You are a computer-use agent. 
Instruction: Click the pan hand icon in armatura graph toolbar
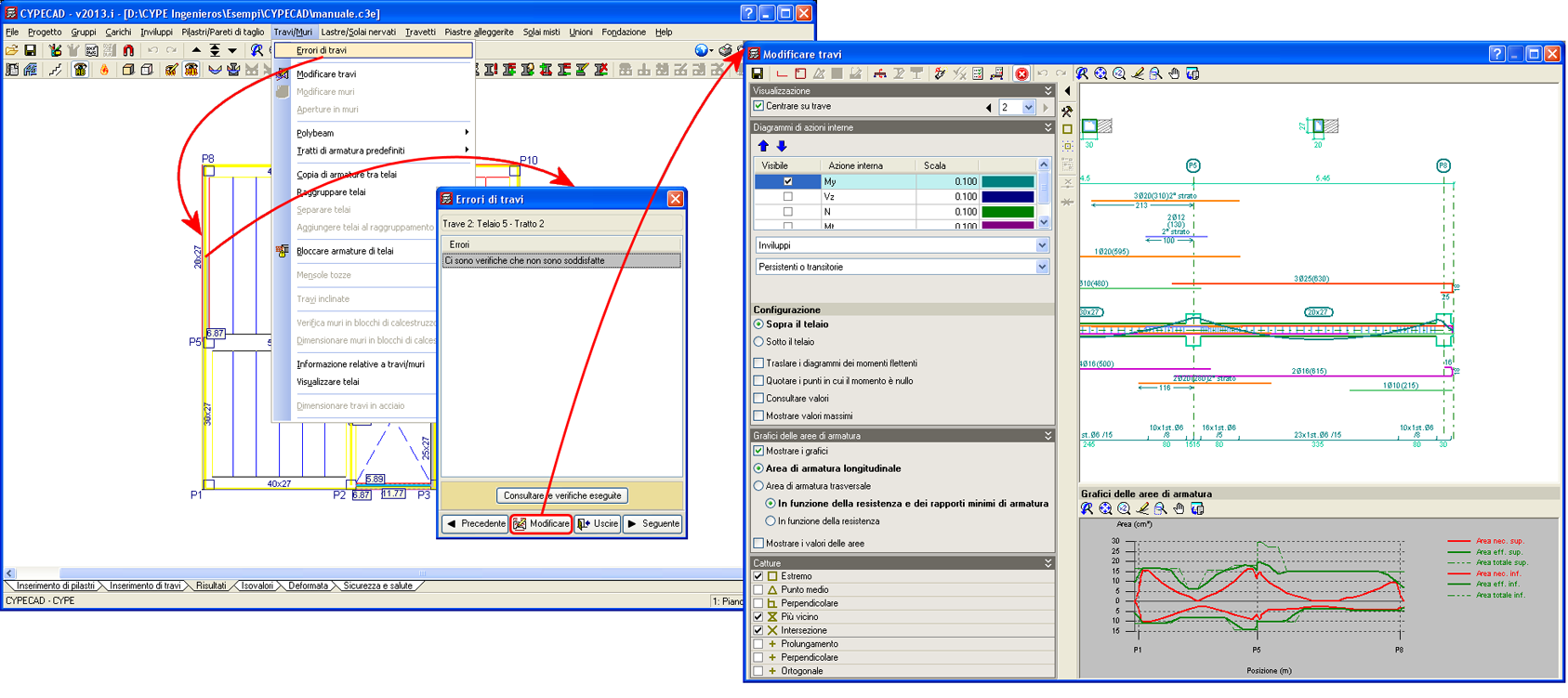click(1179, 508)
